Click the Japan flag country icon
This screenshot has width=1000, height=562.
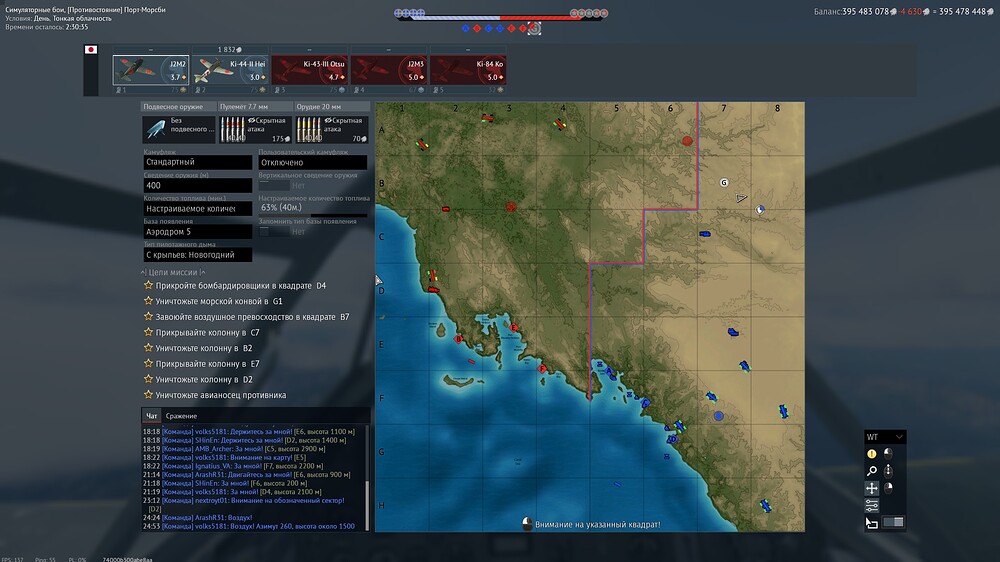click(91, 50)
